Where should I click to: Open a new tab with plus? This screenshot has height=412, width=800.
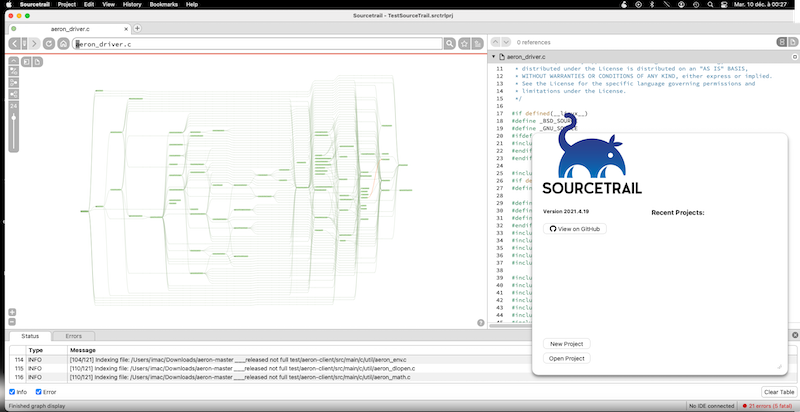[x=137, y=29]
